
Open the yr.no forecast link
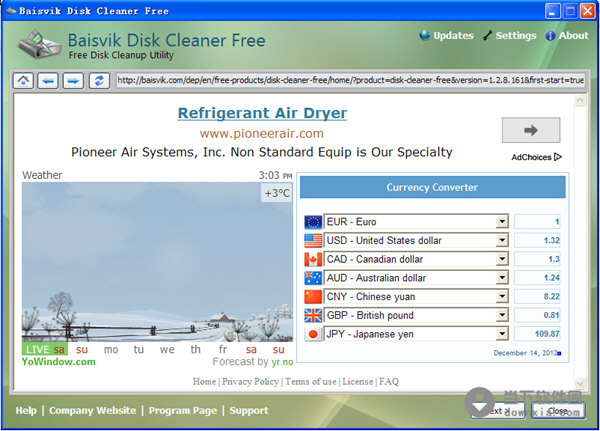(x=282, y=362)
